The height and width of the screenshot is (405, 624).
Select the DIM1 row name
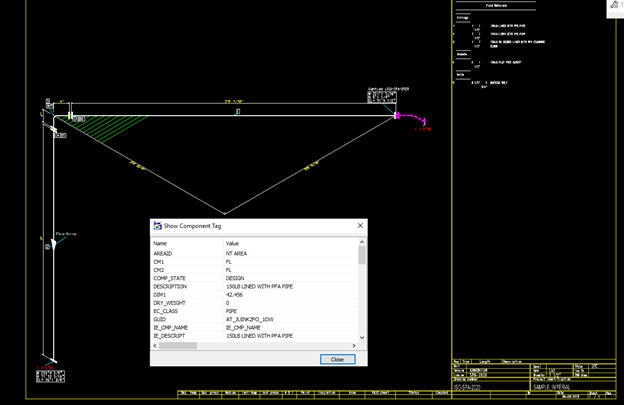(x=159, y=295)
